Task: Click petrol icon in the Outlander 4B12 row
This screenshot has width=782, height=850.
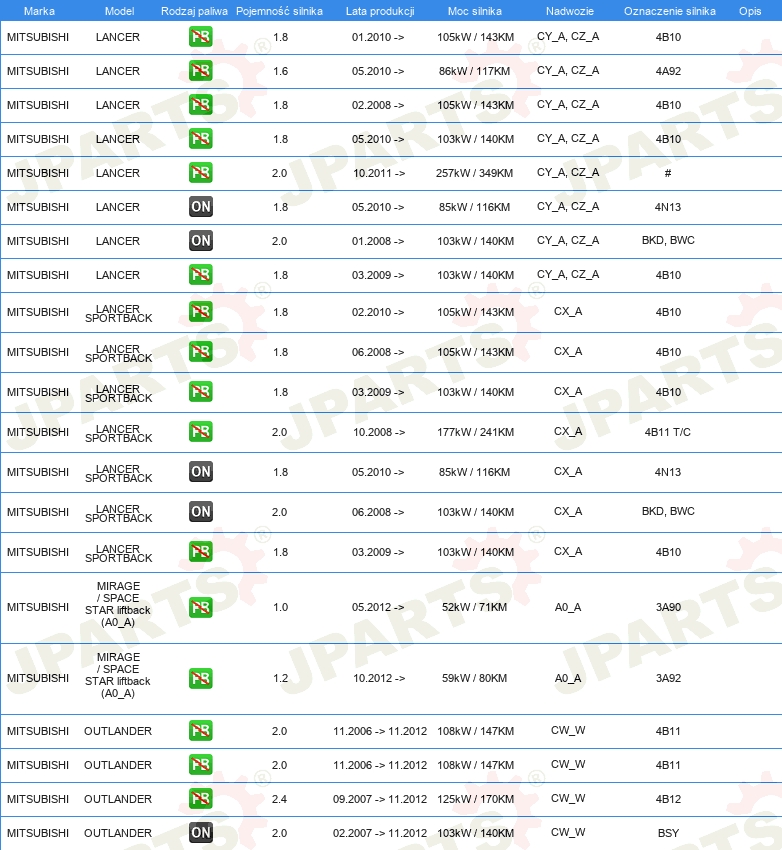Action: coord(201,799)
